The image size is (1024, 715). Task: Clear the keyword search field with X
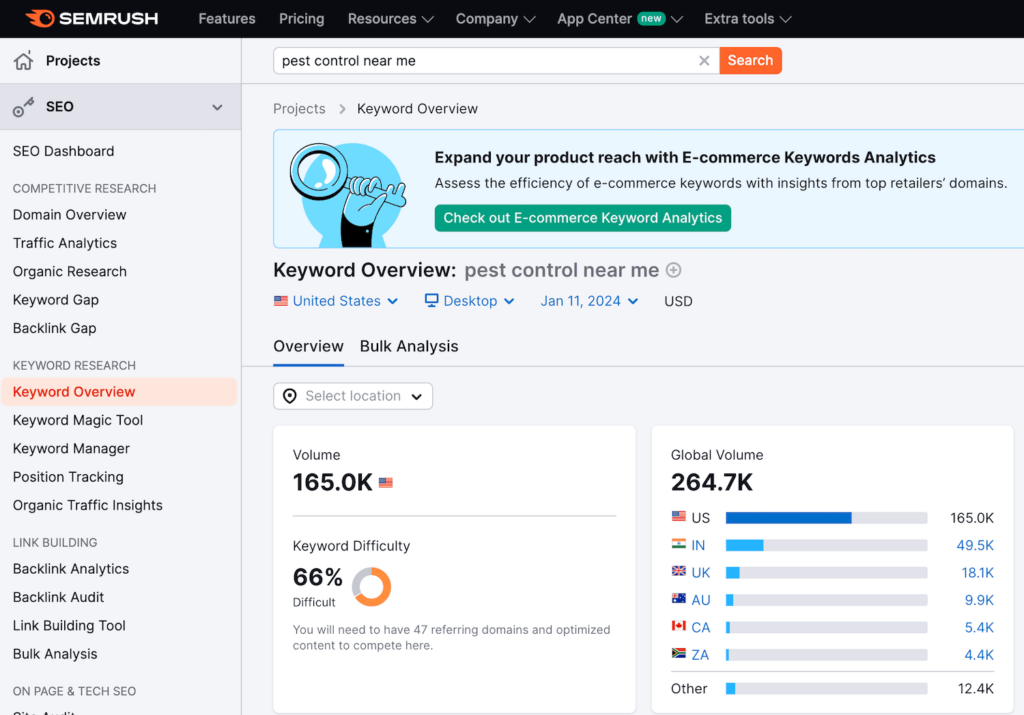click(704, 61)
